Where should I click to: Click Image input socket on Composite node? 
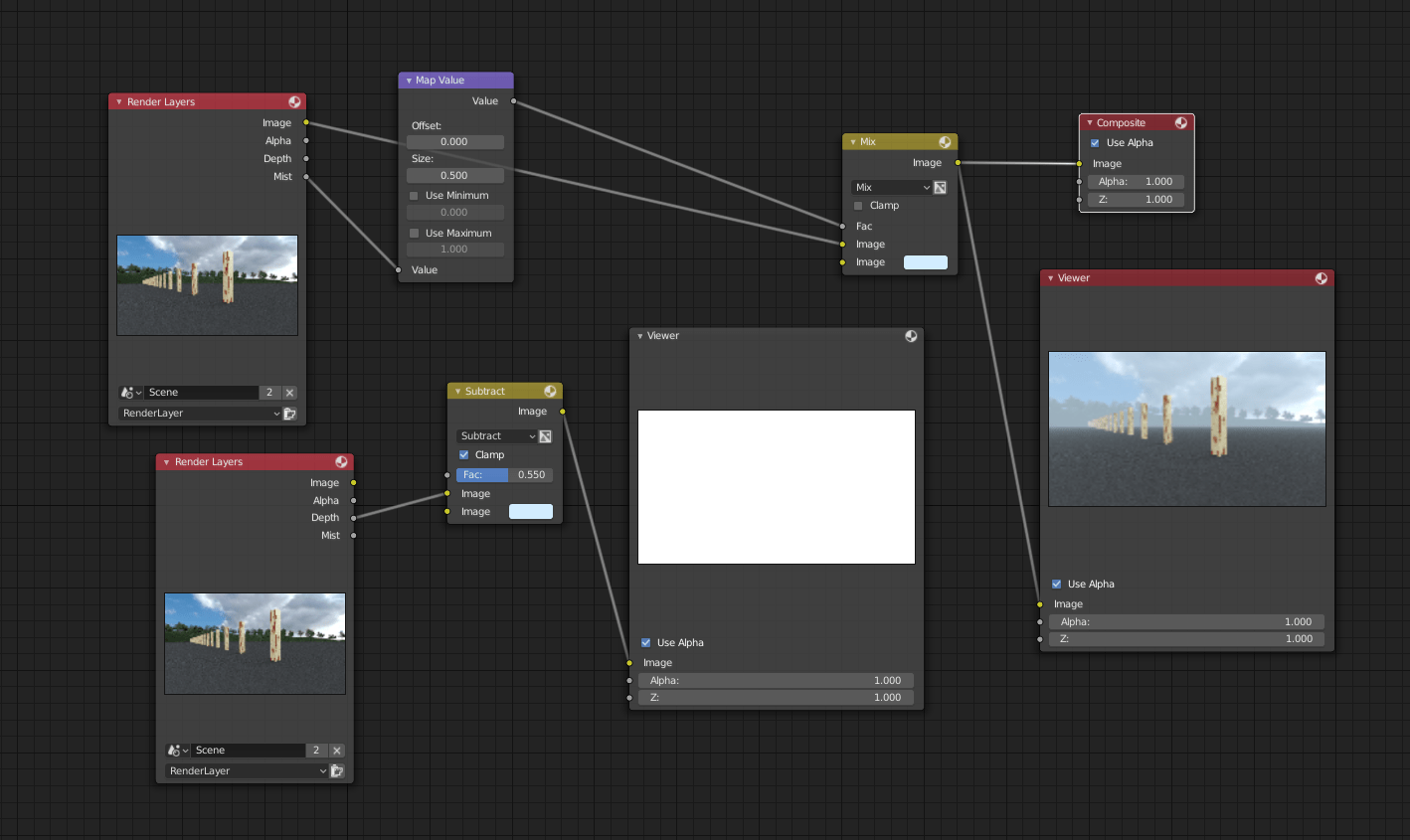[x=1079, y=164]
